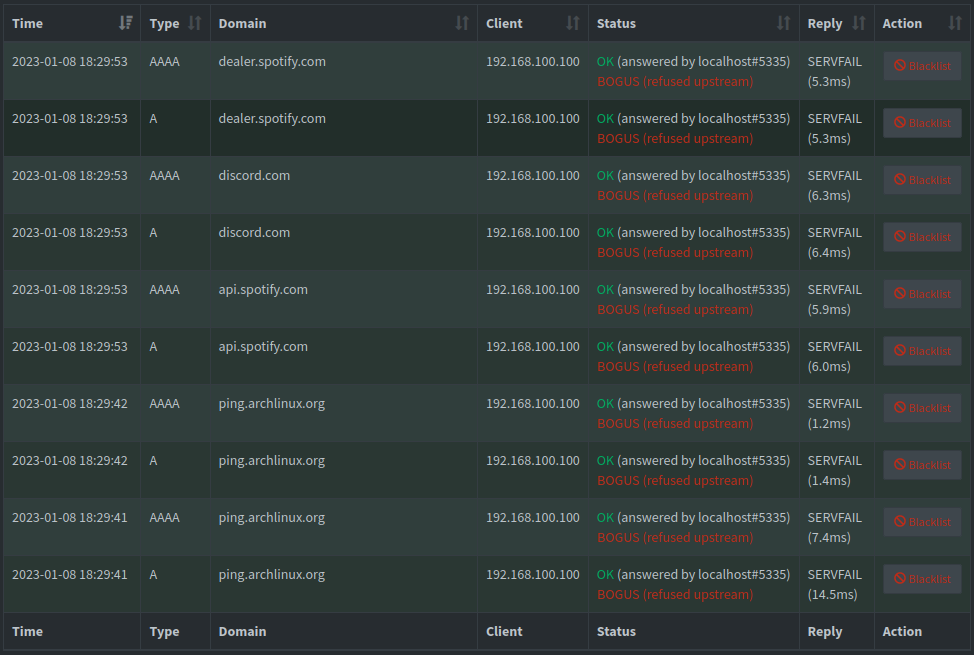Click ping.archlinux.org in the 18:29:42 AAAA row

(x=271, y=404)
